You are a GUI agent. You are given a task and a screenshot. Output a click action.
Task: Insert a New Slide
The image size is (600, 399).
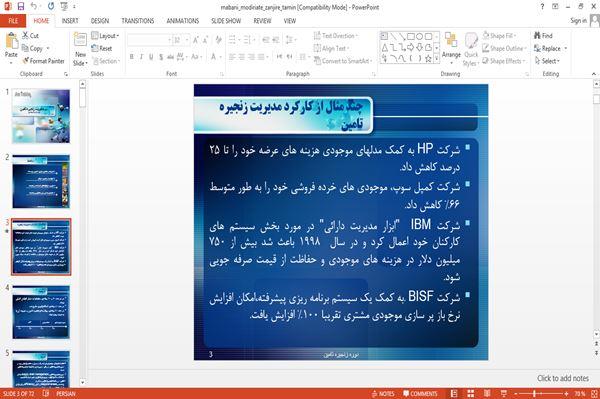coord(80,50)
